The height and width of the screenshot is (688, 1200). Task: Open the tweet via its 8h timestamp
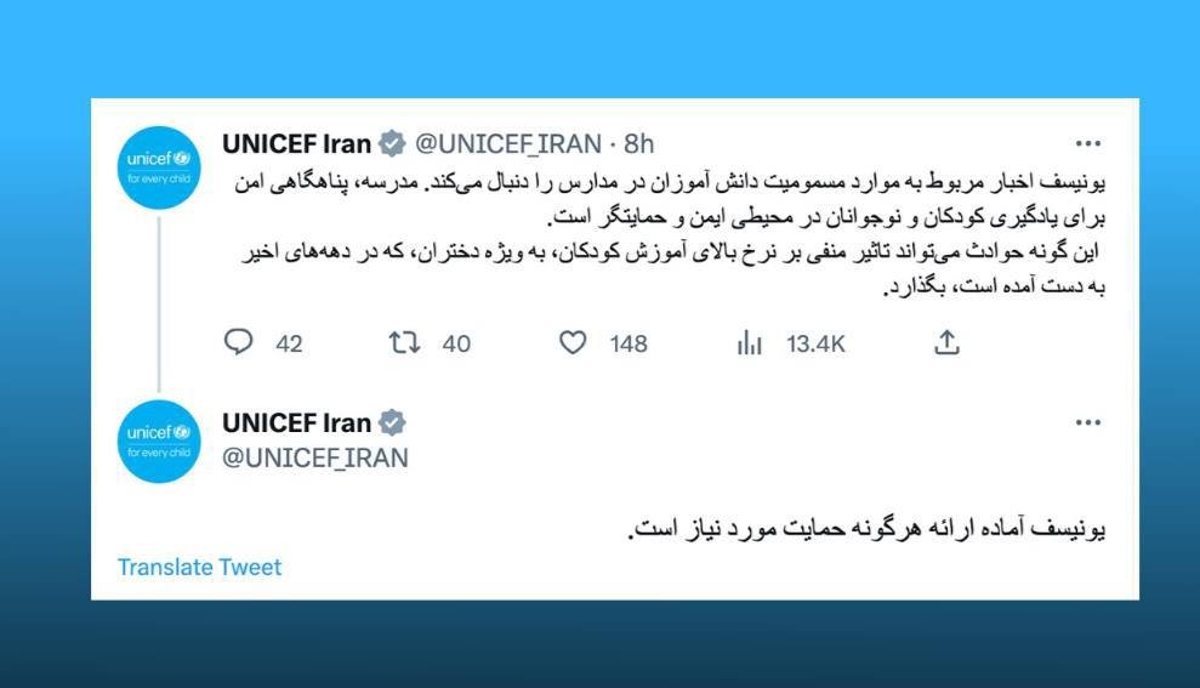pyautogui.click(x=640, y=143)
